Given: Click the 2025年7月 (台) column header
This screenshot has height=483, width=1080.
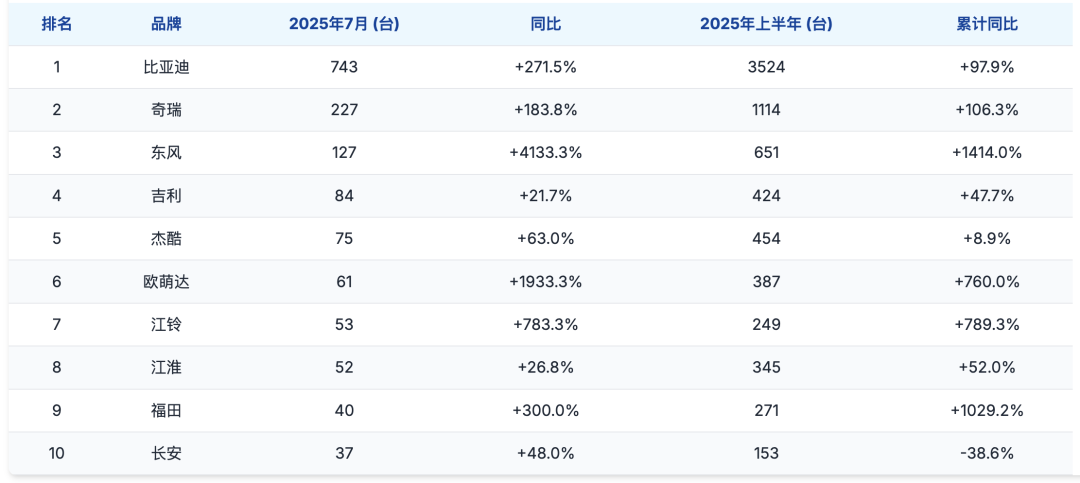Looking at the screenshot, I should pos(344,24).
